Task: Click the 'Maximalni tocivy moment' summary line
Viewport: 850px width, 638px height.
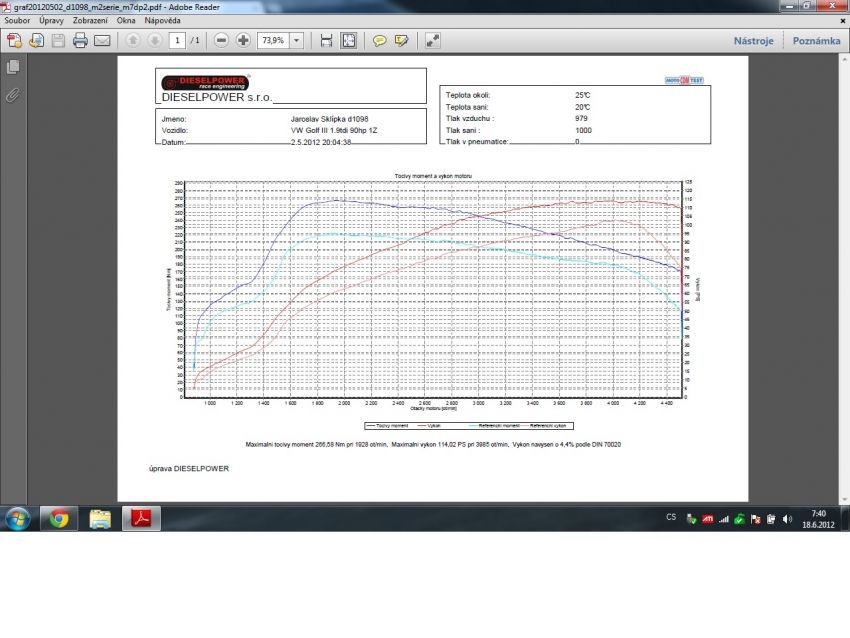Action: point(433,444)
